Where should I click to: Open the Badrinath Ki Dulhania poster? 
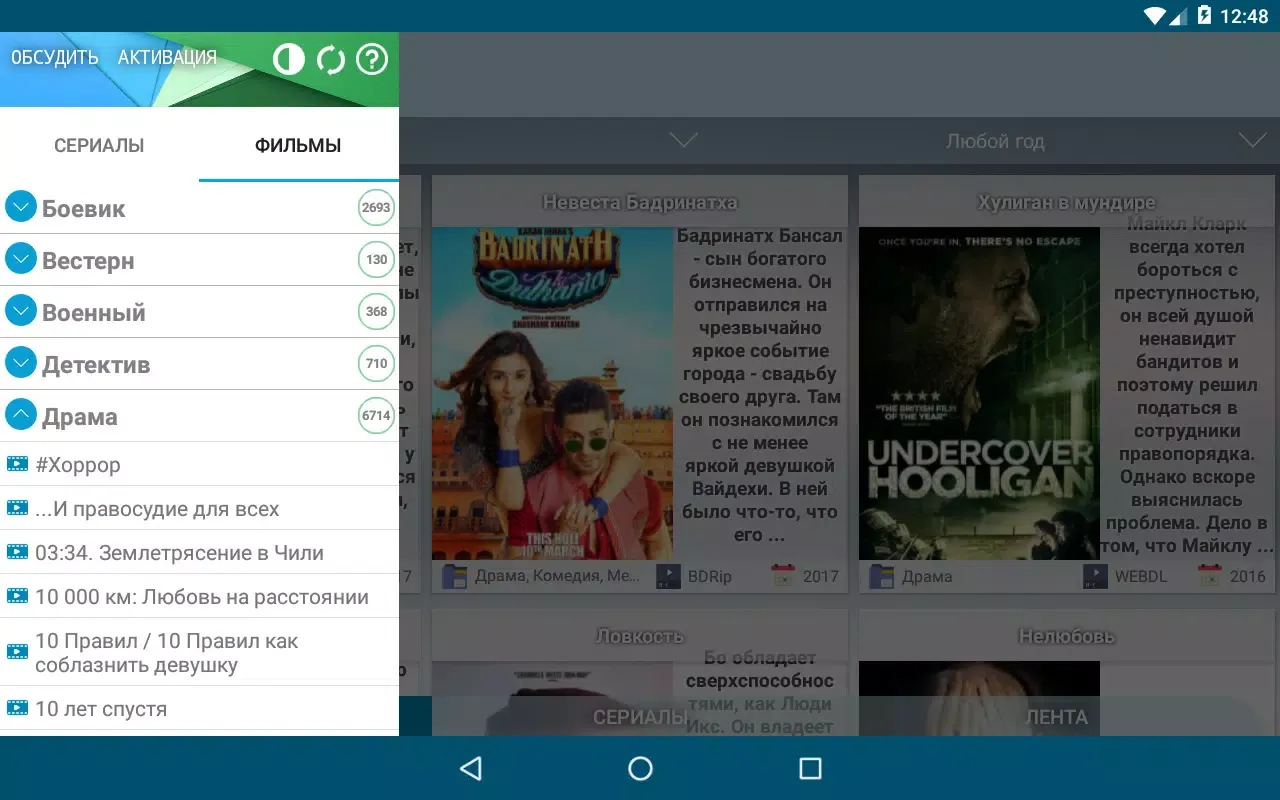pos(552,393)
